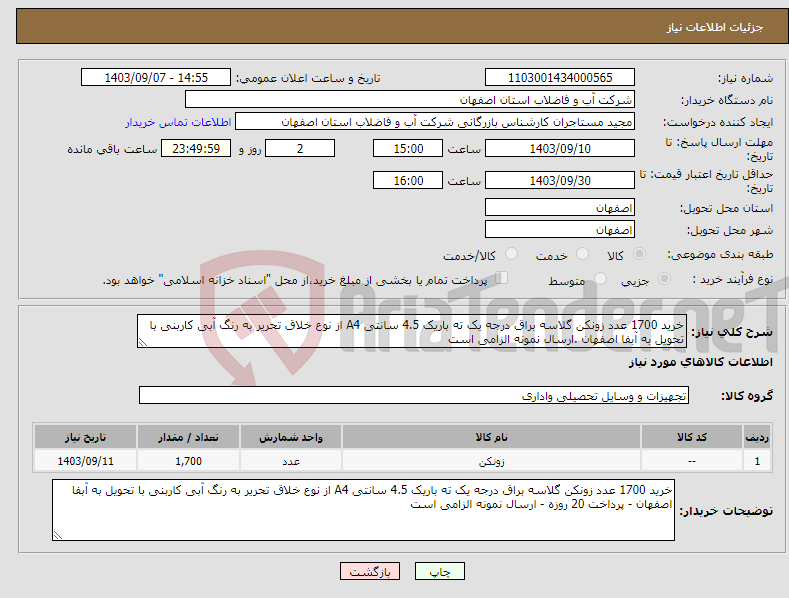Click the row number cell 1
The height and width of the screenshot is (598, 789).
tap(757, 461)
